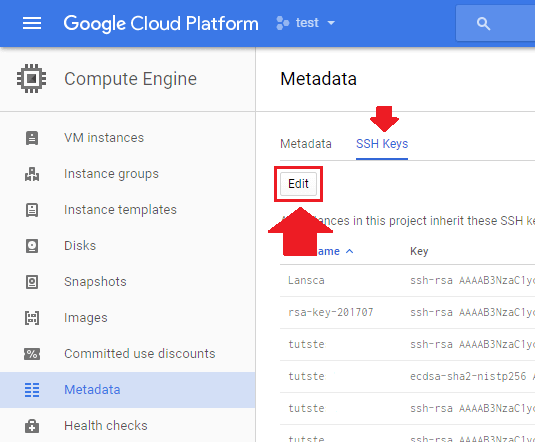Click the Images sidebar icon
This screenshot has width=535, height=442.
point(32,318)
